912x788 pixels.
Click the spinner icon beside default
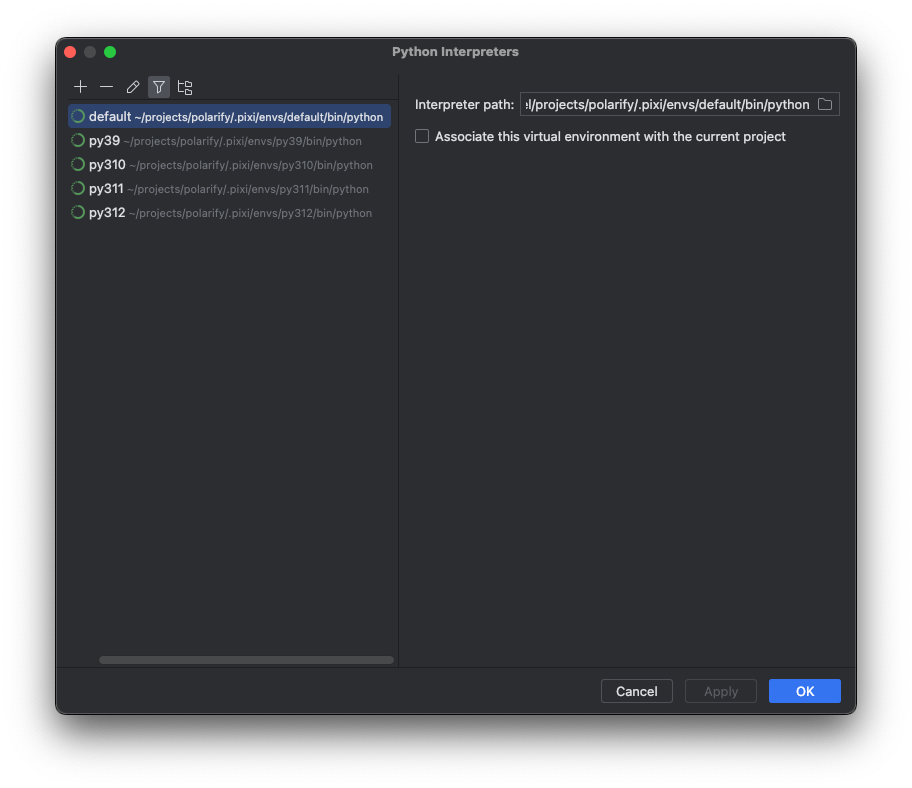point(78,116)
